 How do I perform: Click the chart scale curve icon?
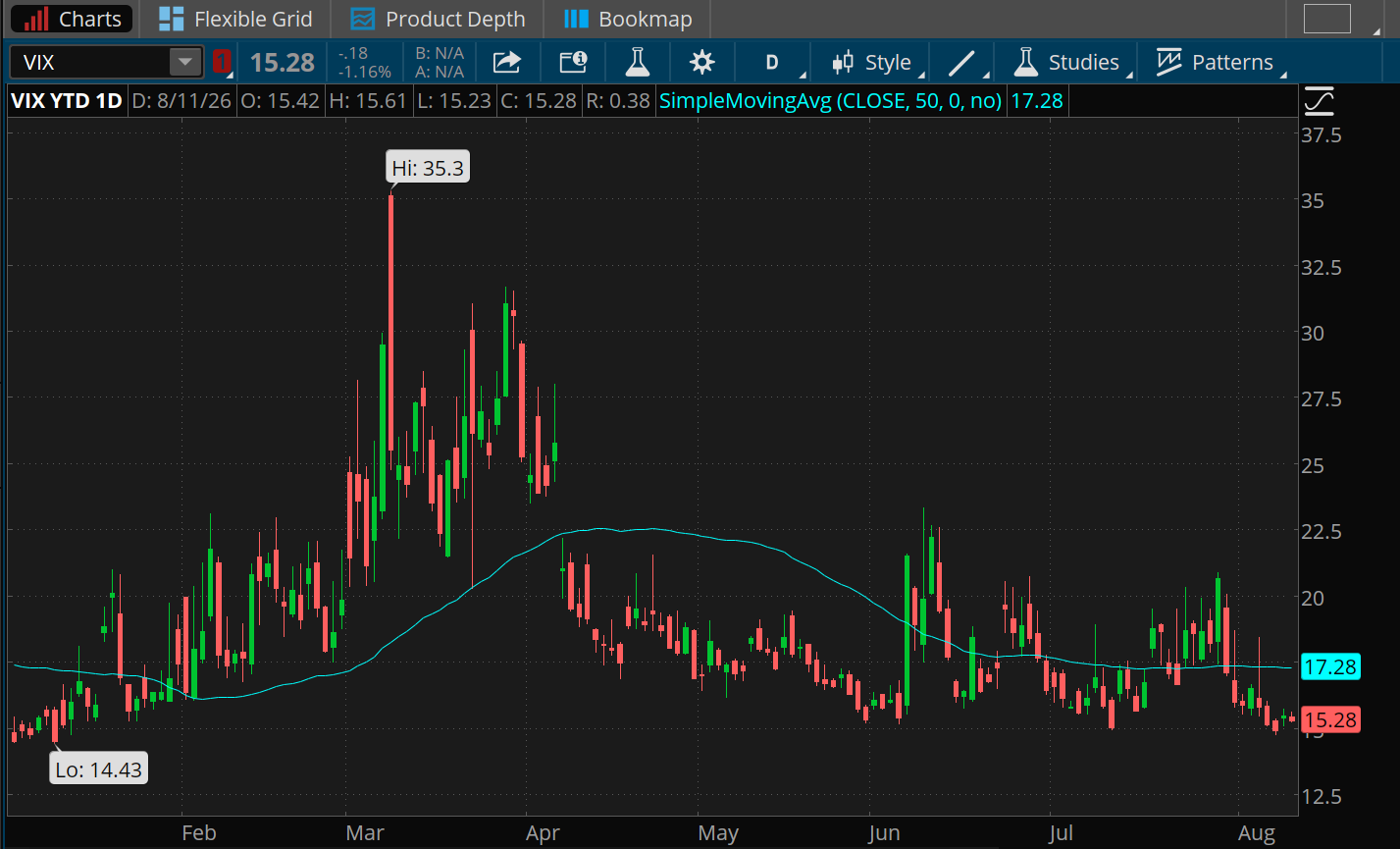point(1319,100)
